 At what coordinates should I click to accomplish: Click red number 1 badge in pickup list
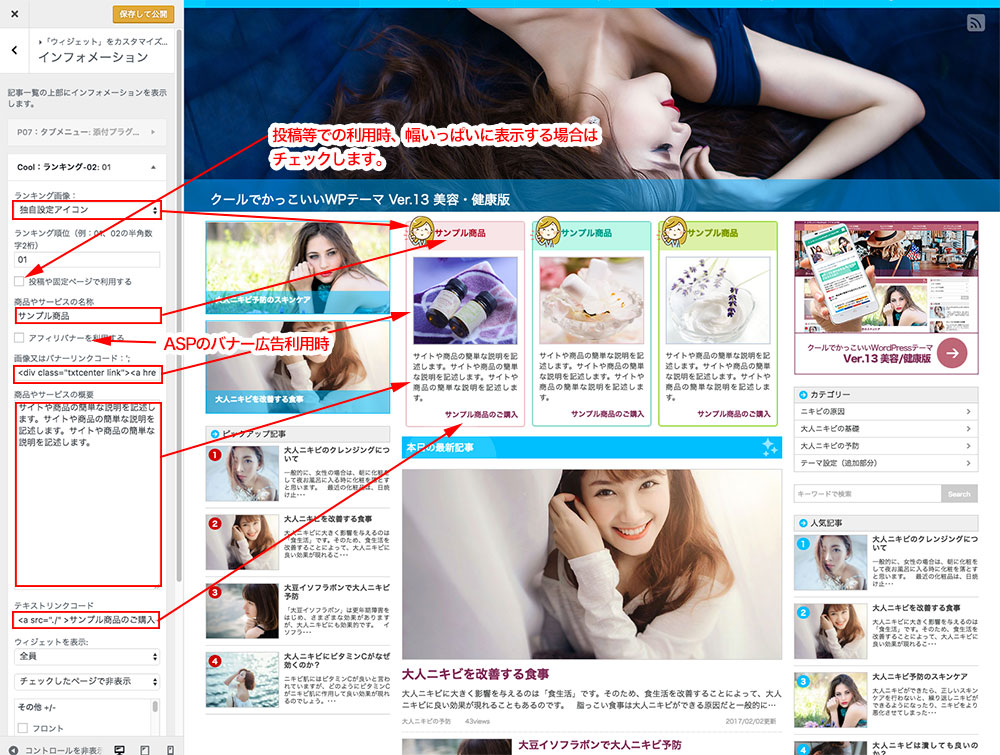point(215,455)
